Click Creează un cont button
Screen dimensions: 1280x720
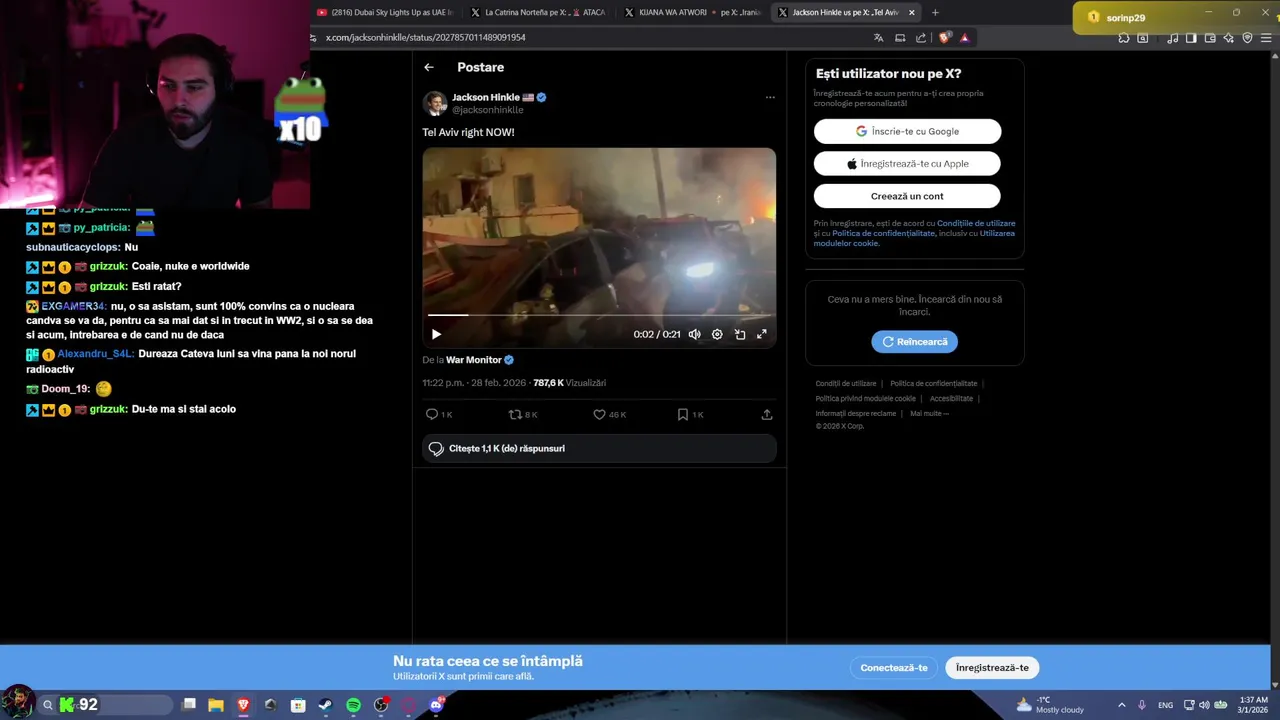(907, 196)
